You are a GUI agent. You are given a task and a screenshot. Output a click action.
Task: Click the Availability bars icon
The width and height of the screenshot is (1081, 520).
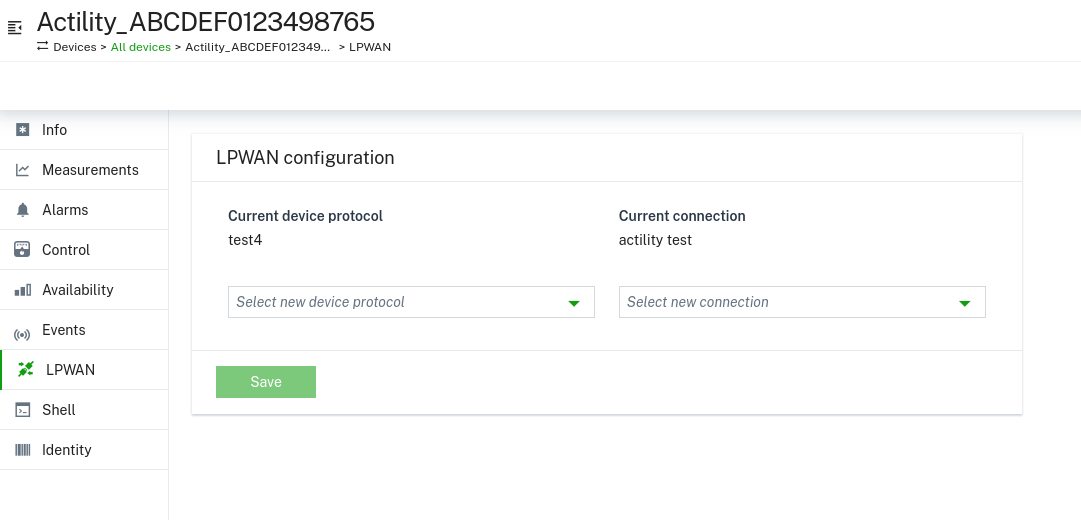pos(23,290)
